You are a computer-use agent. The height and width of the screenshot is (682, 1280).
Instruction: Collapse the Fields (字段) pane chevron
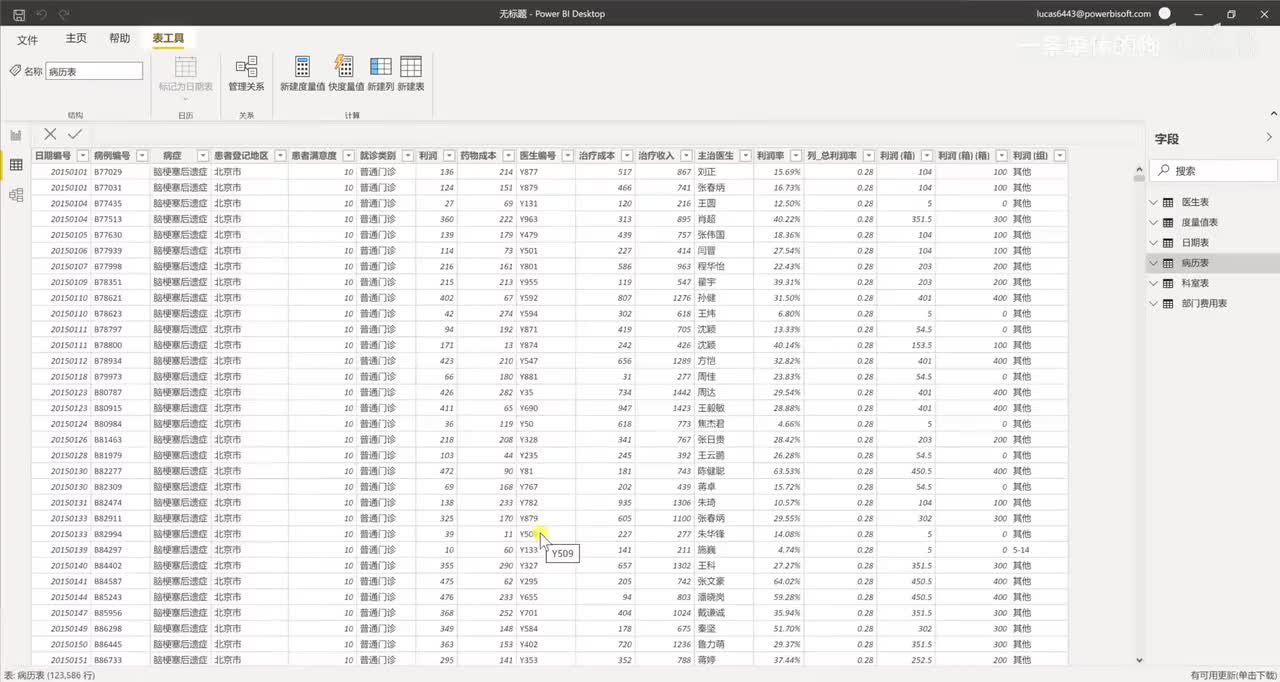pos(1269,138)
